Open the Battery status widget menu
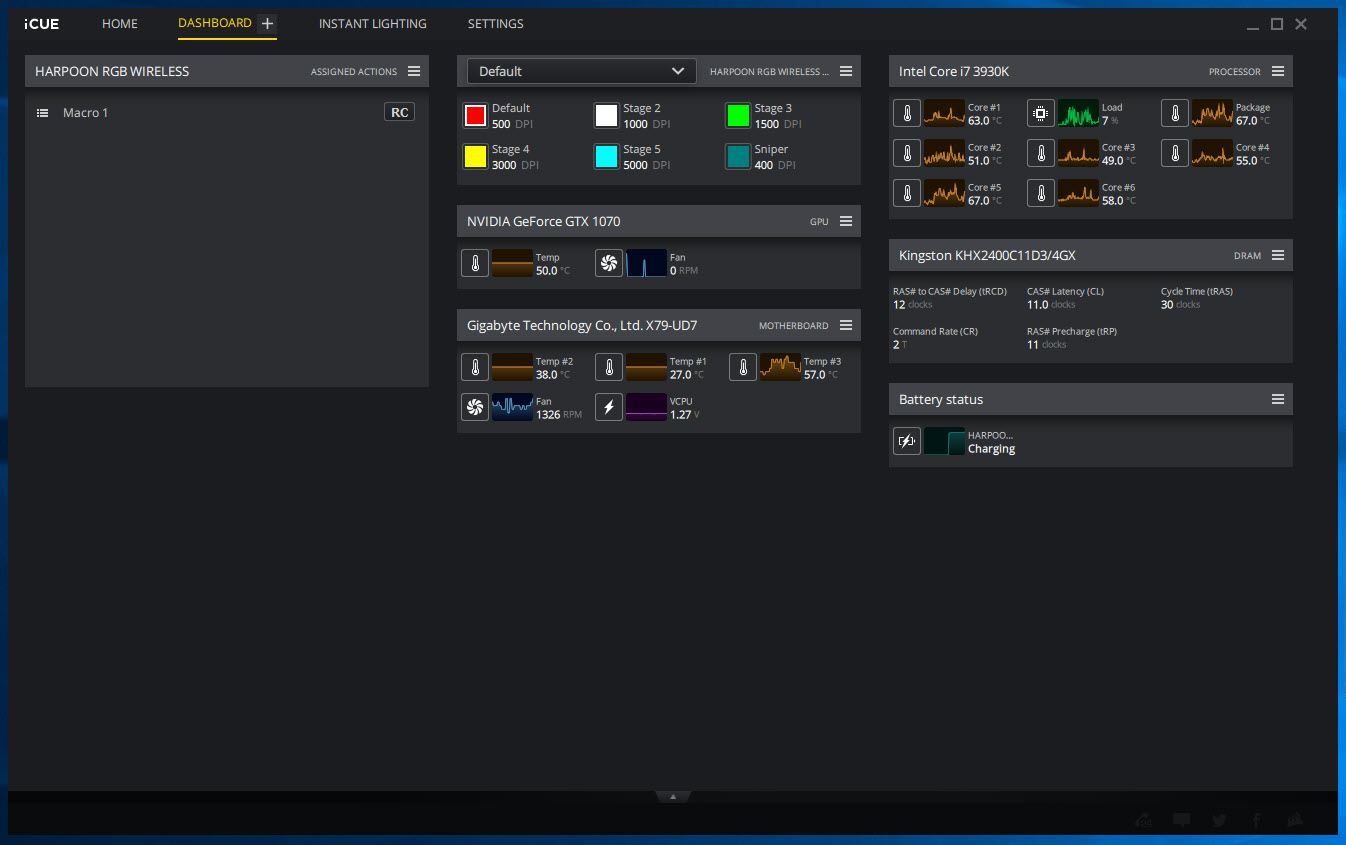Viewport: 1346px width, 845px height. pos(1278,399)
